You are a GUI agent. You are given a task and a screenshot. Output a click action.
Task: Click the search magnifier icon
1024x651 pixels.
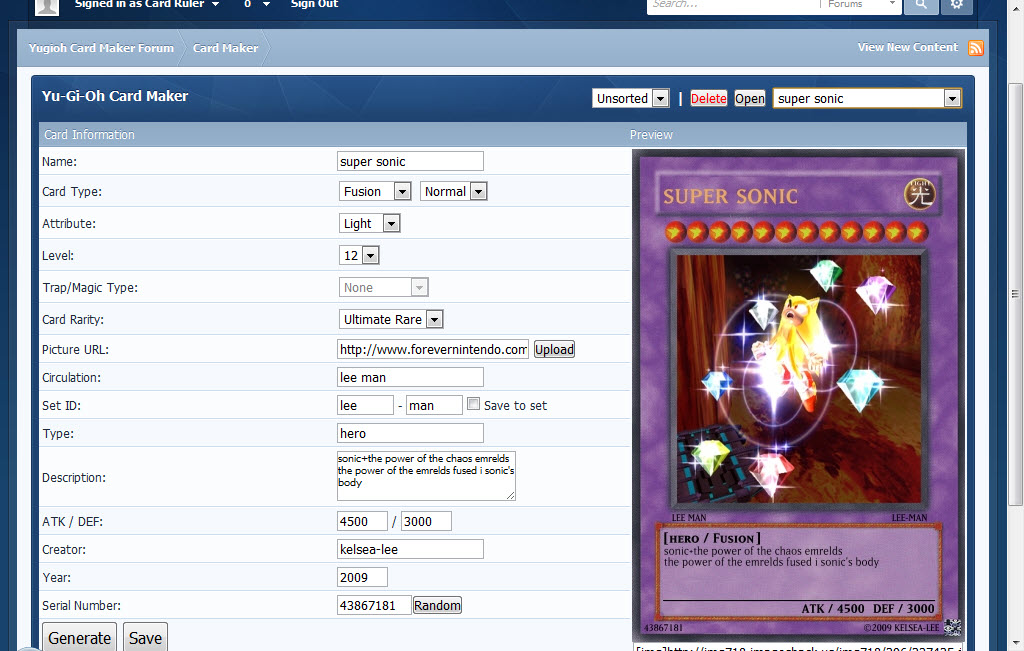pyautogui.click(x=921, y=5)
